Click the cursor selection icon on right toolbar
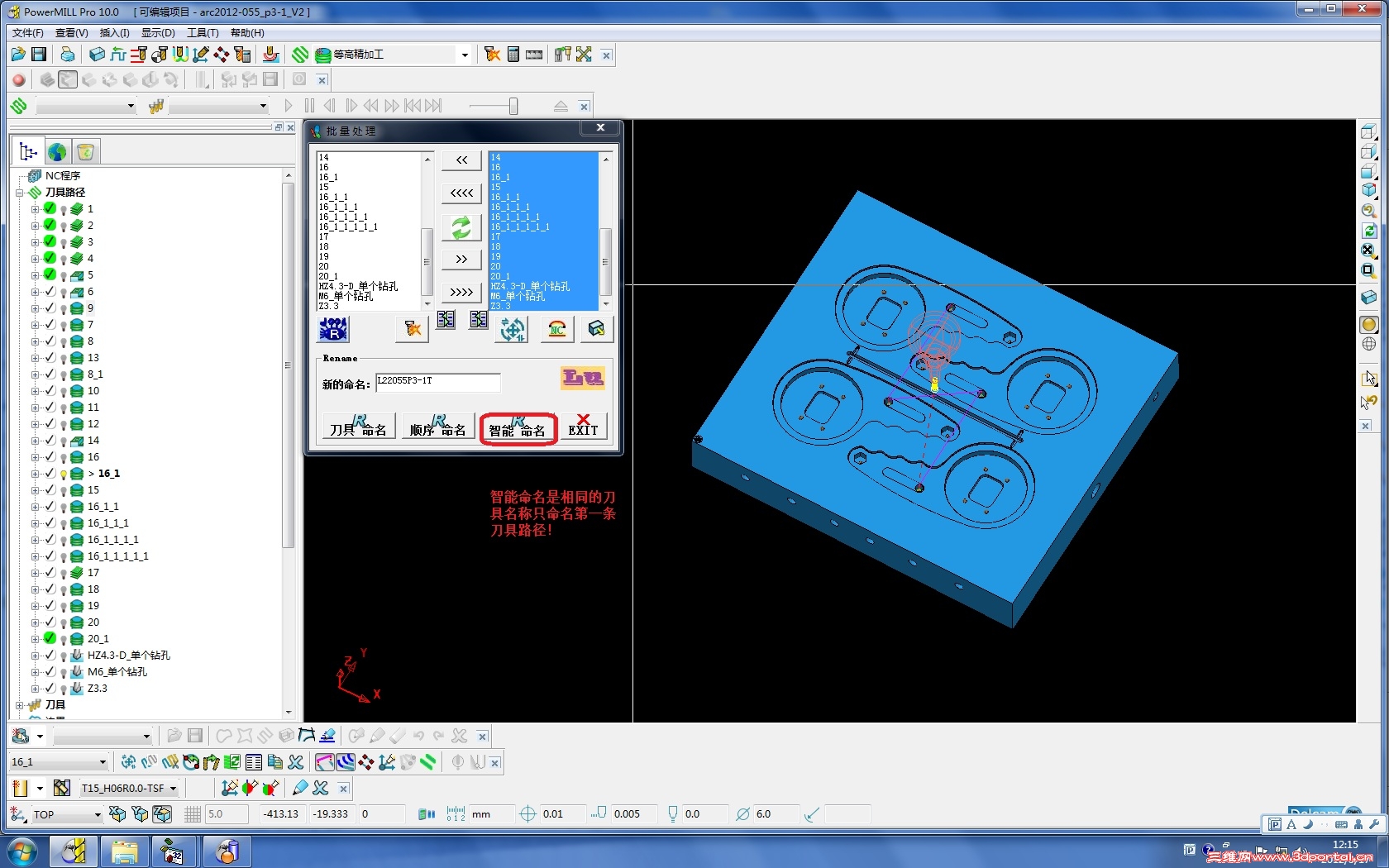The image size is (1389, 868). [1369, 379]
